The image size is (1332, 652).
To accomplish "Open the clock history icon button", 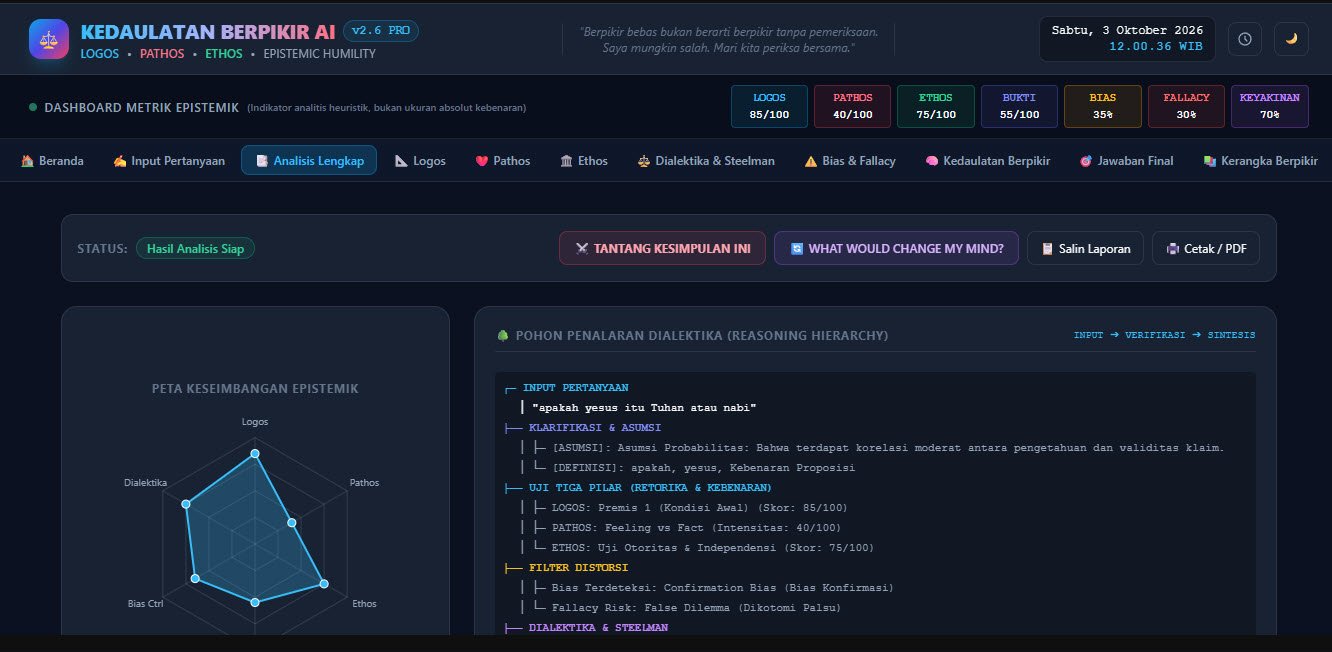I will [1244, 39].
